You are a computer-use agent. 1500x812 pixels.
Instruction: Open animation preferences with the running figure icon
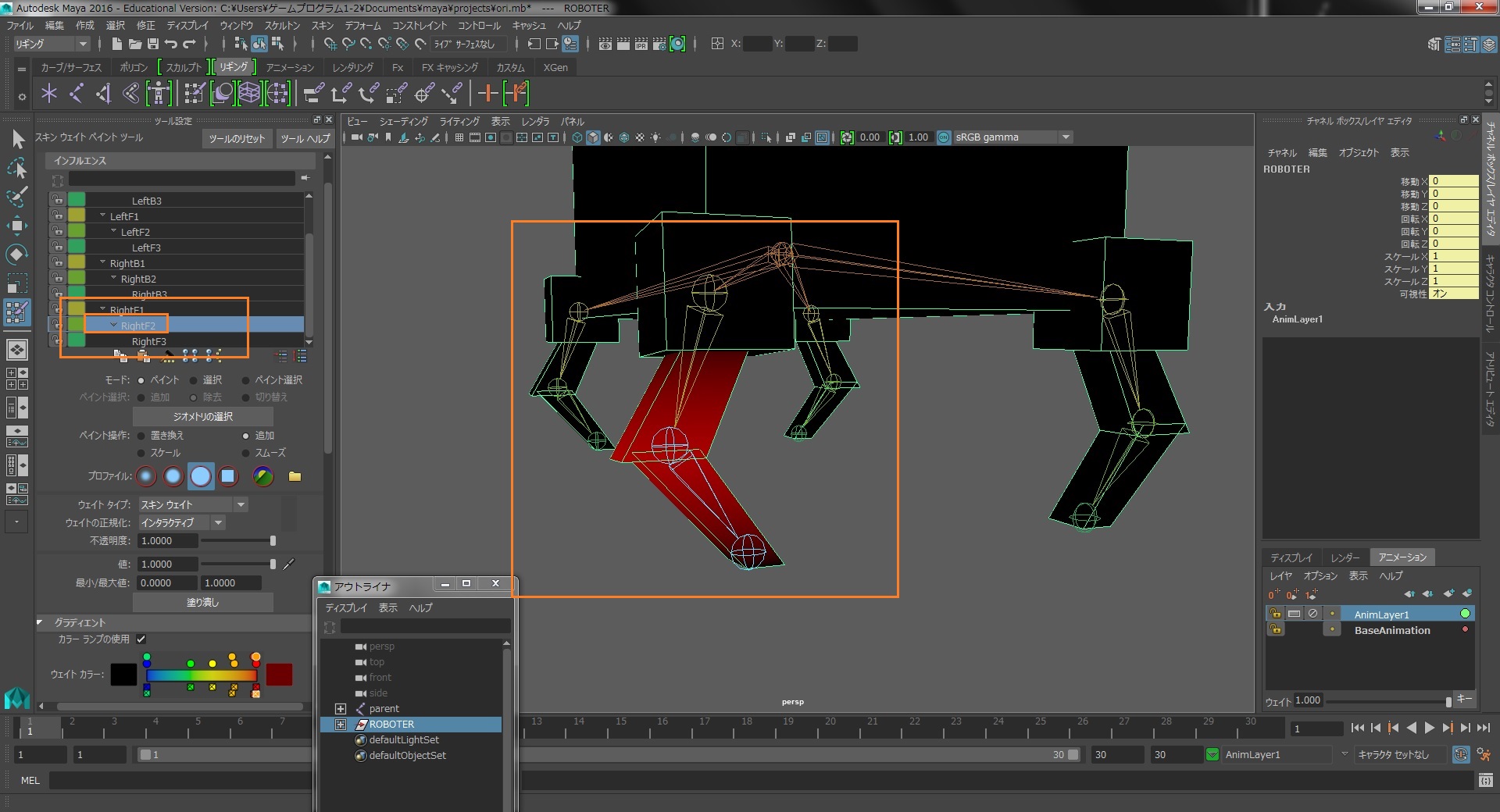pos(1484,754)
